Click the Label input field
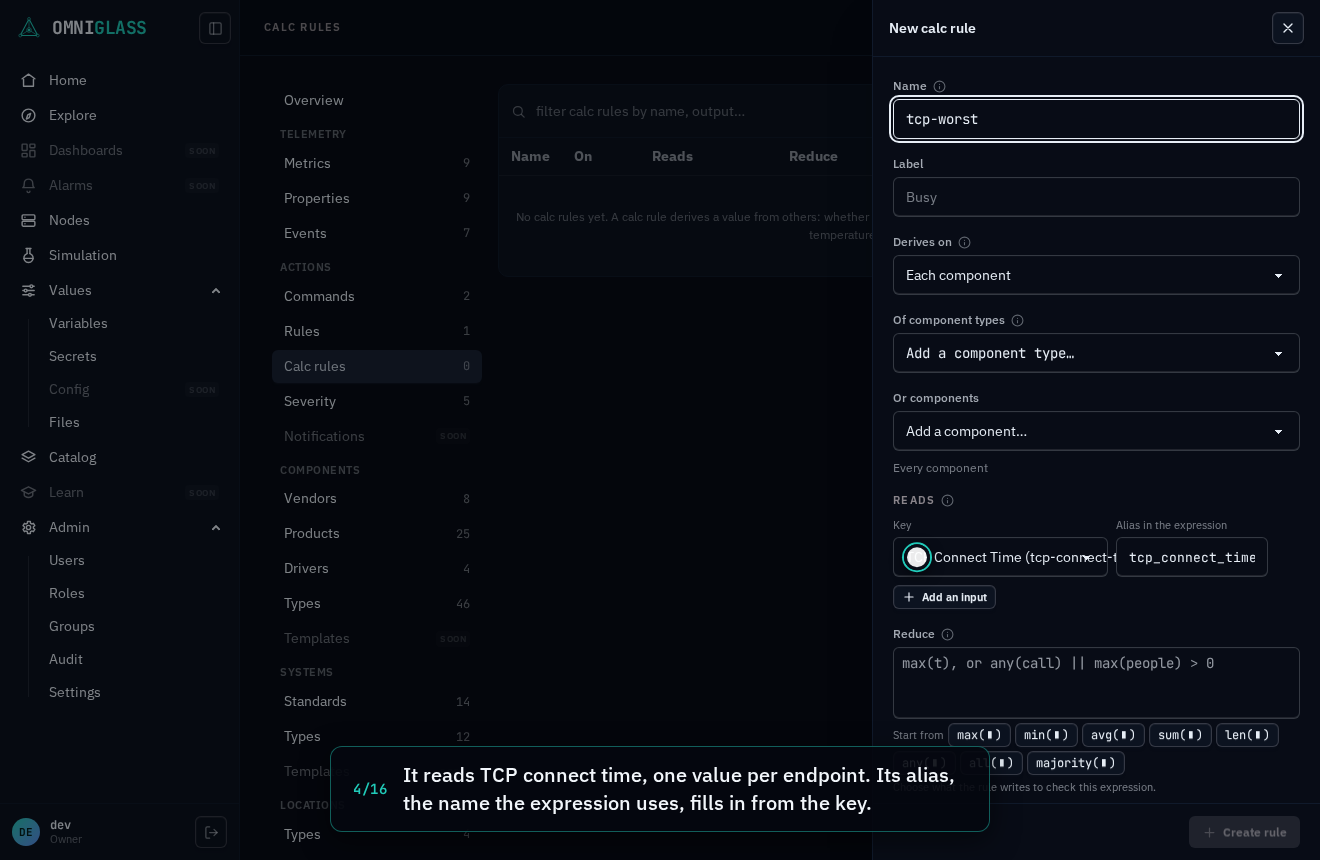Image resolution: width=1320 pixels, height=860 pixels. coord(1096,197)
